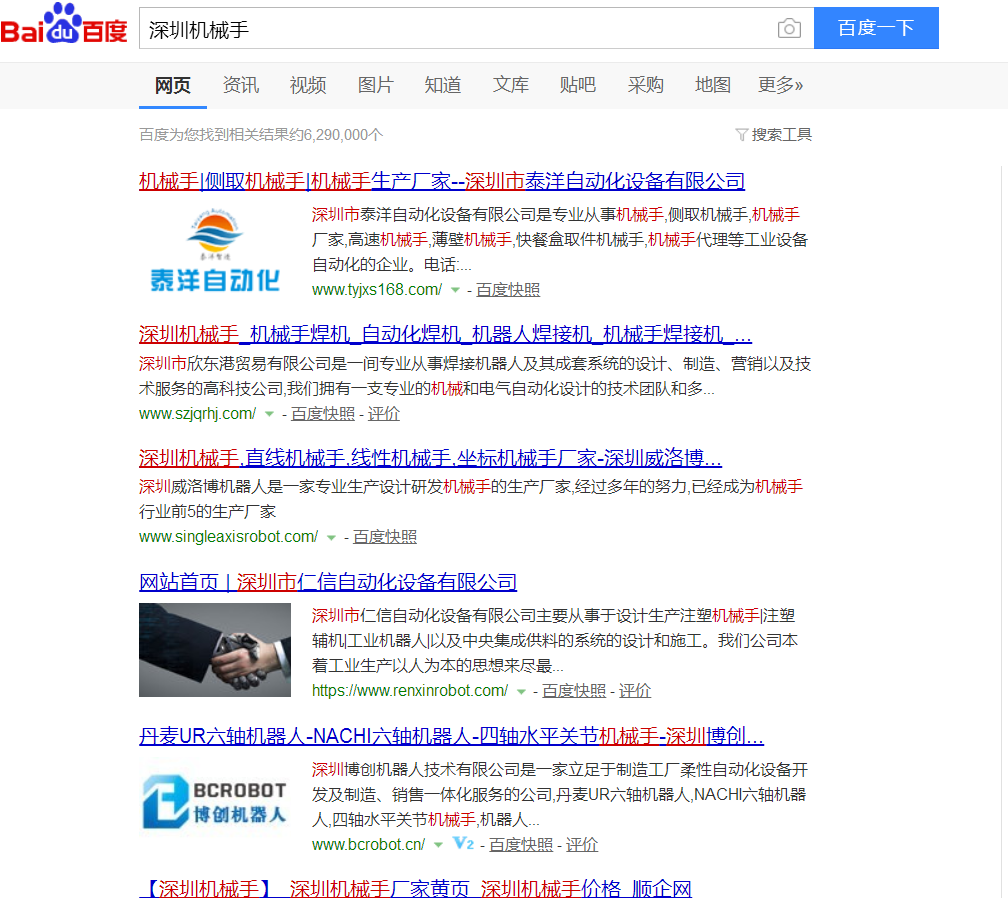The height and width of the screenshot is (898, 1008).
Task: Click the 泰洋自动化 logo thumbnail
Action: click(215, 250)
